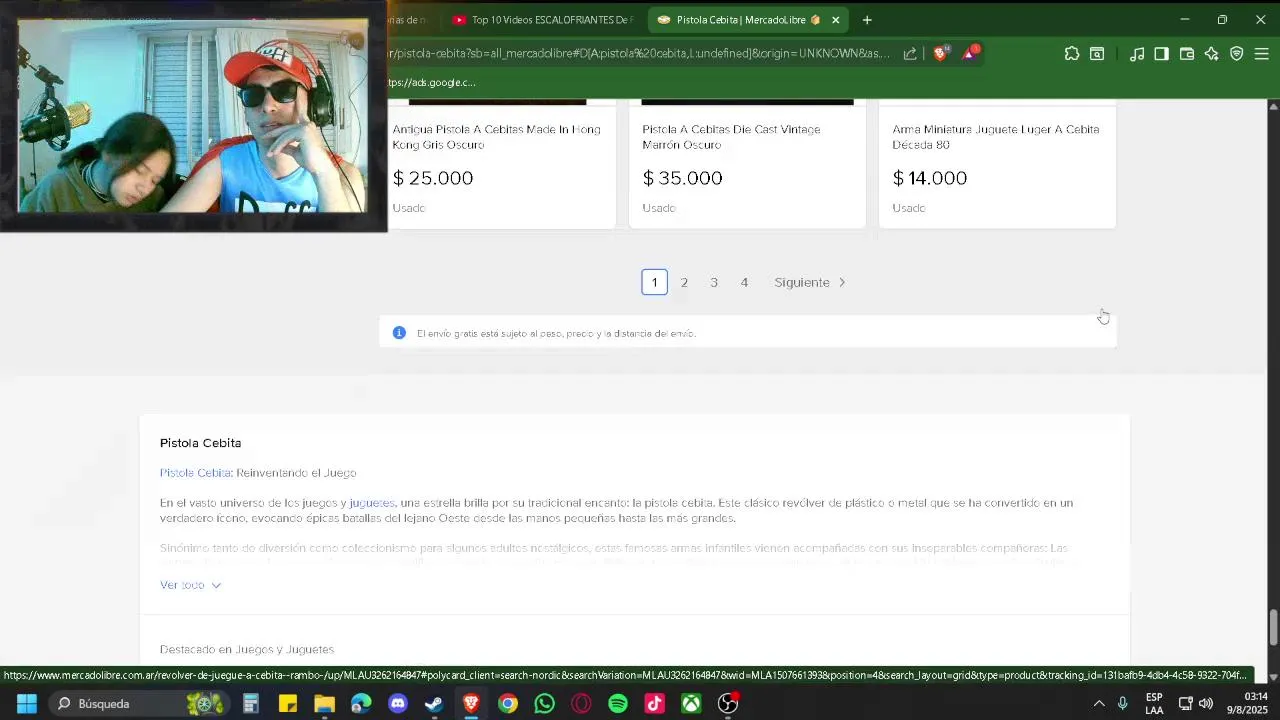1280x720 pixels.
Task: Click the Brave VPN shield icon
Action: 1237,54
